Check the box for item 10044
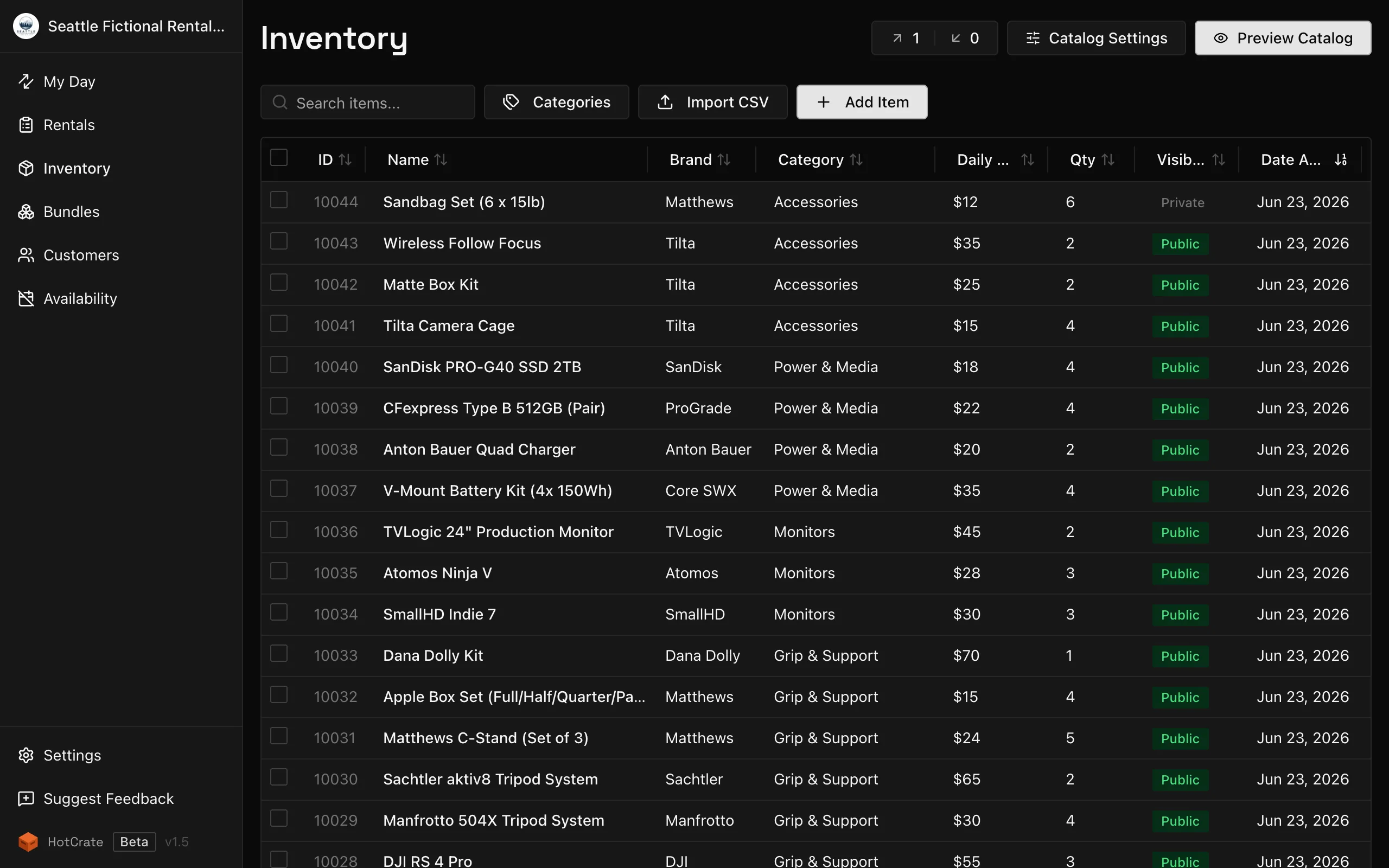The image size is (1389, 868). coord(279,200)
